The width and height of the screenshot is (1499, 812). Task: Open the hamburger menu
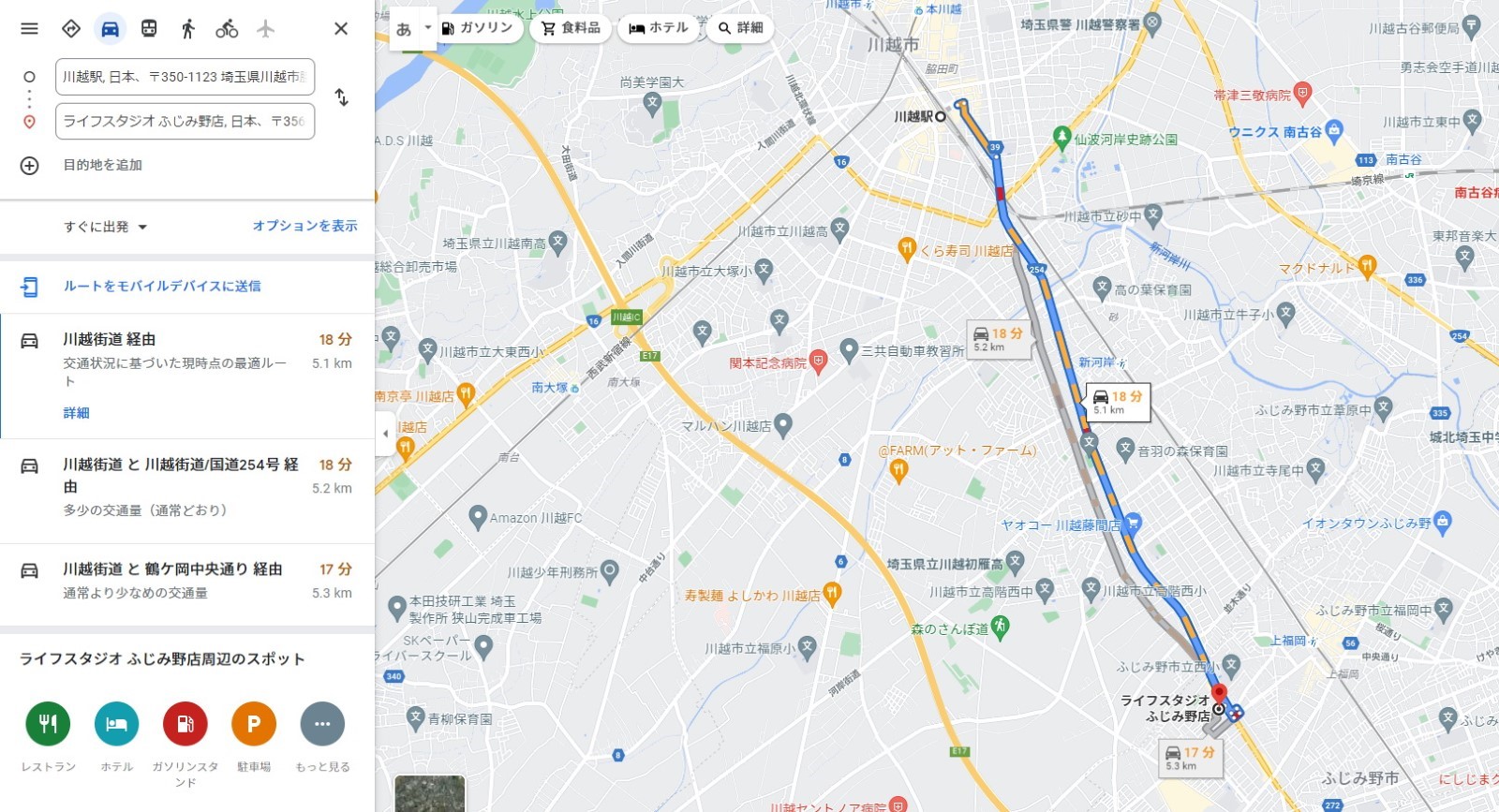tap(29, 28)
